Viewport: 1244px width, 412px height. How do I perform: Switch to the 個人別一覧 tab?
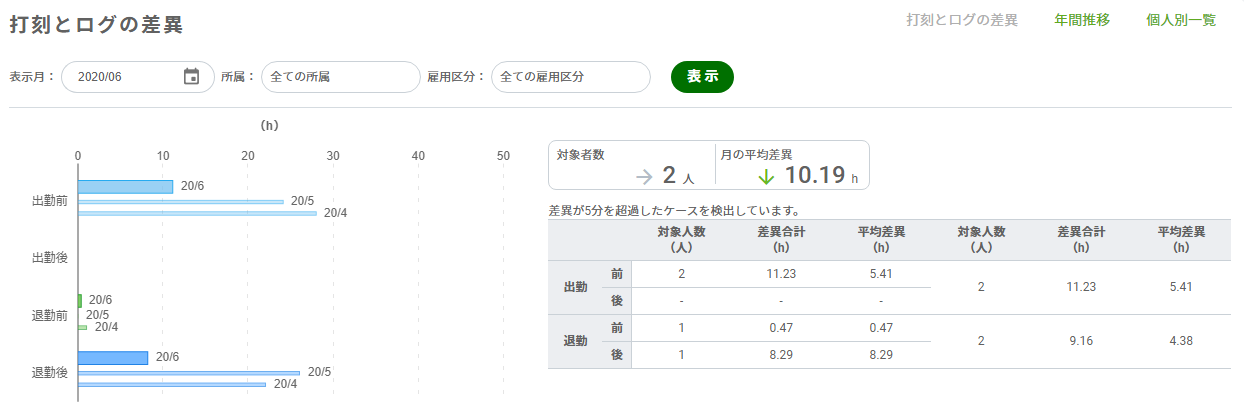click(x=1181, y=20)
